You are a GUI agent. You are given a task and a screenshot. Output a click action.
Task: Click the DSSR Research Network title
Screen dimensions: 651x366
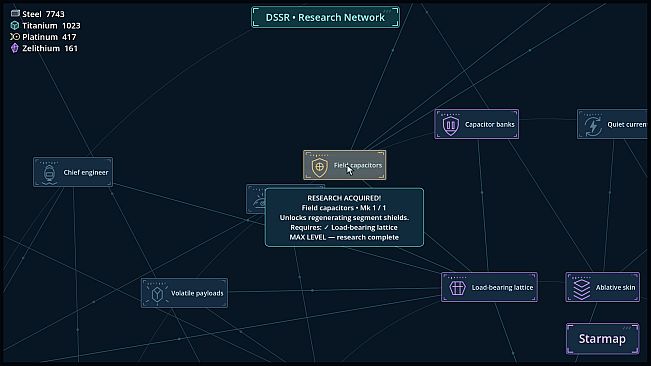[x=326, y=17]
